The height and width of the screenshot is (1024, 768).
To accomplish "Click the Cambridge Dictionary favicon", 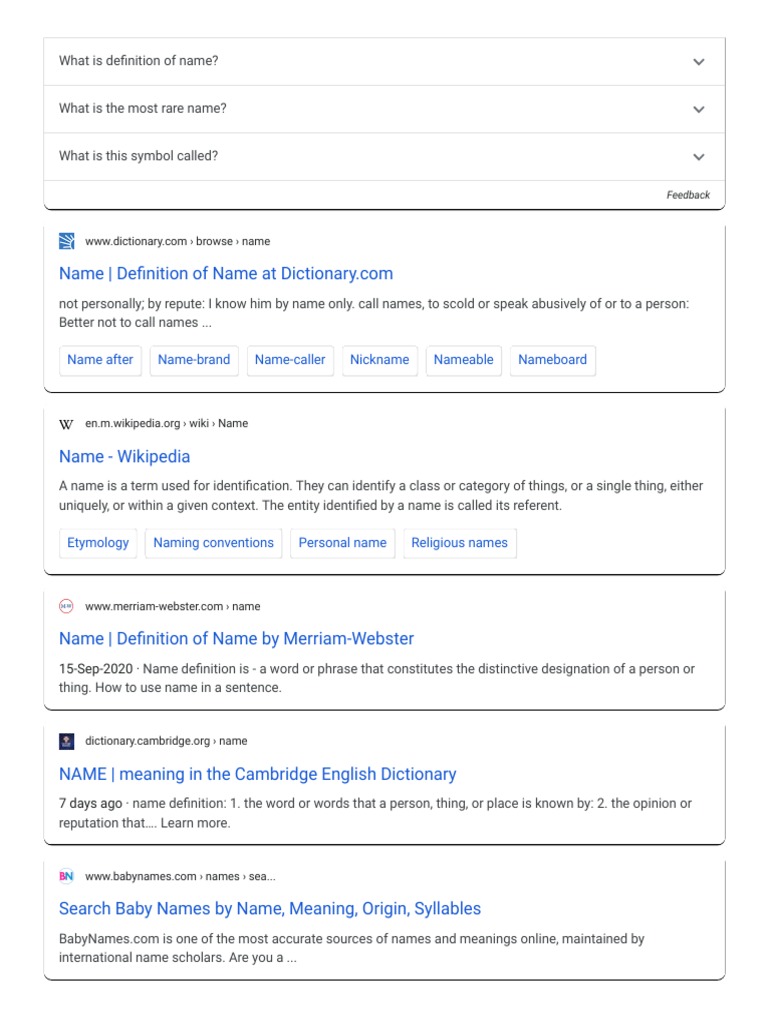I will (x=67, y=741).
